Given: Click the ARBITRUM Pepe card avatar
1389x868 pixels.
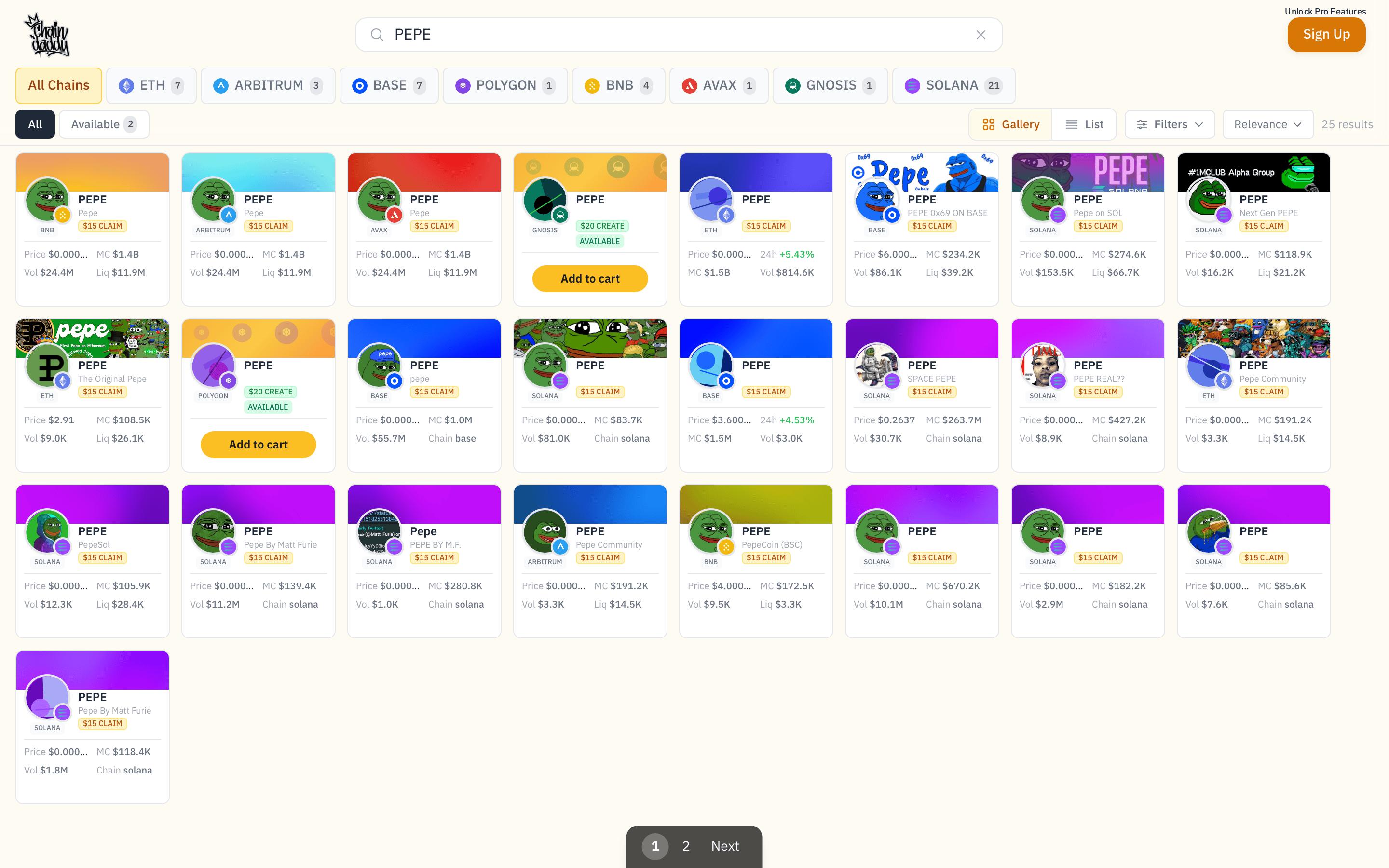Looking at the screenshot, I should coord(213,200).
